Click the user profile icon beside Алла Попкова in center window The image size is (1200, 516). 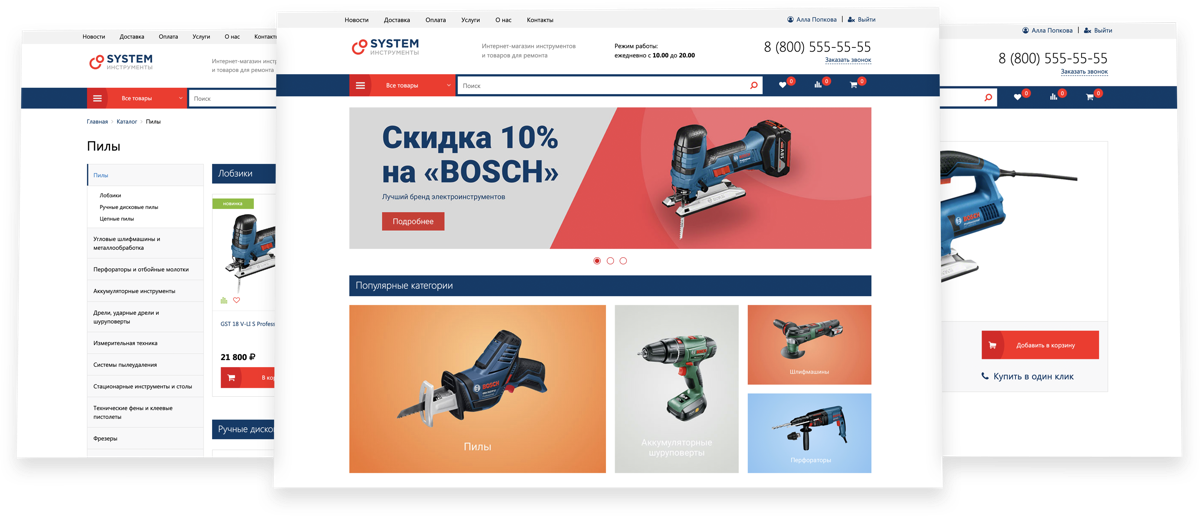point(790,19)
